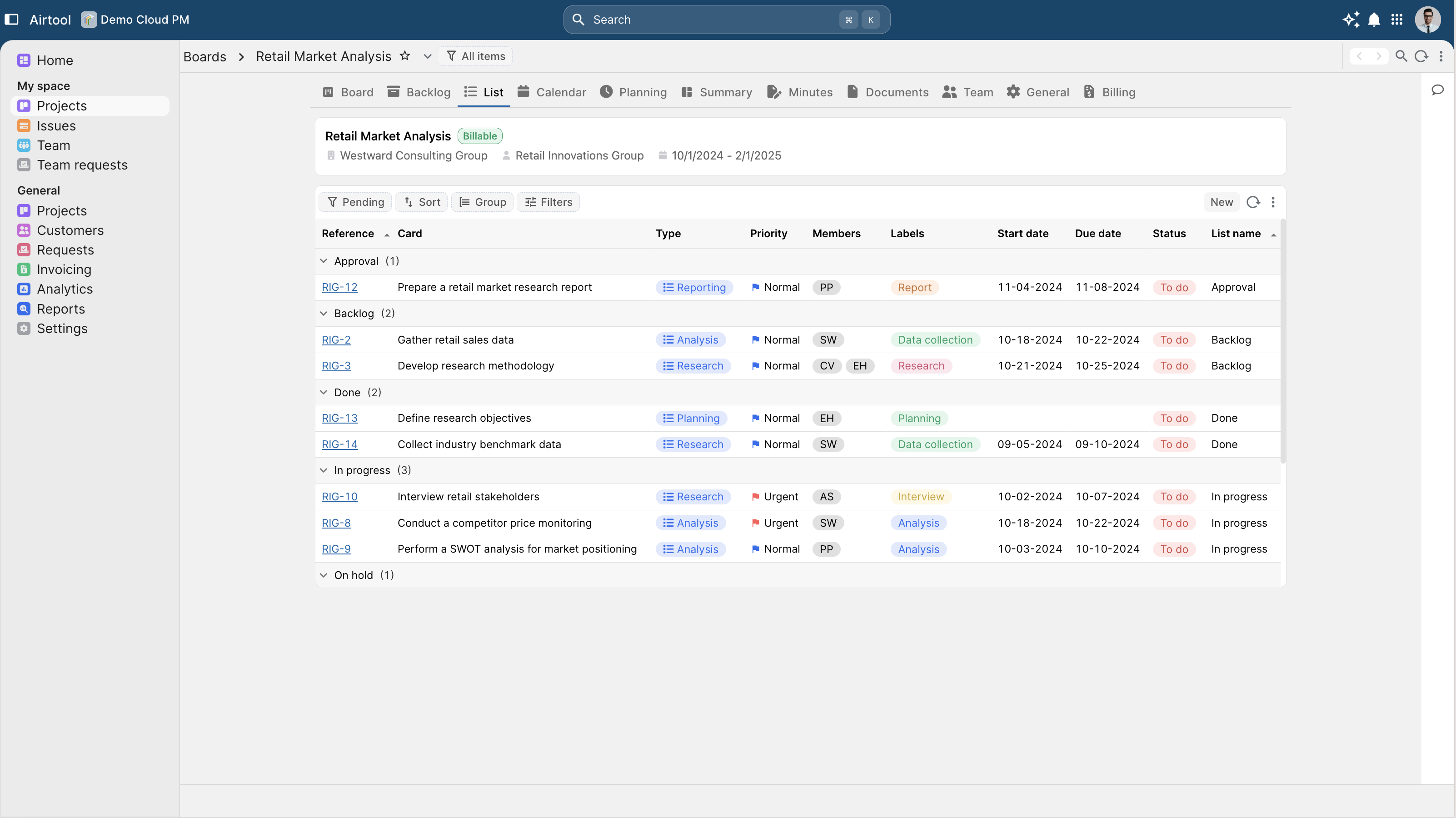Collapse the Approval group
The height and width of the screenshot is (818, 1456).
pyautogui.click(x=324, y=260)
